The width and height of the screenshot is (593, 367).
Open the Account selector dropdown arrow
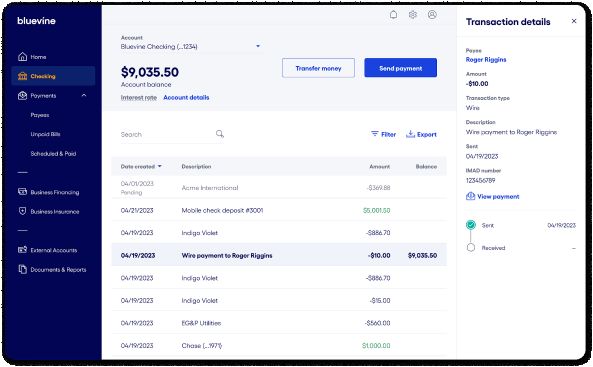coord(258,46)
